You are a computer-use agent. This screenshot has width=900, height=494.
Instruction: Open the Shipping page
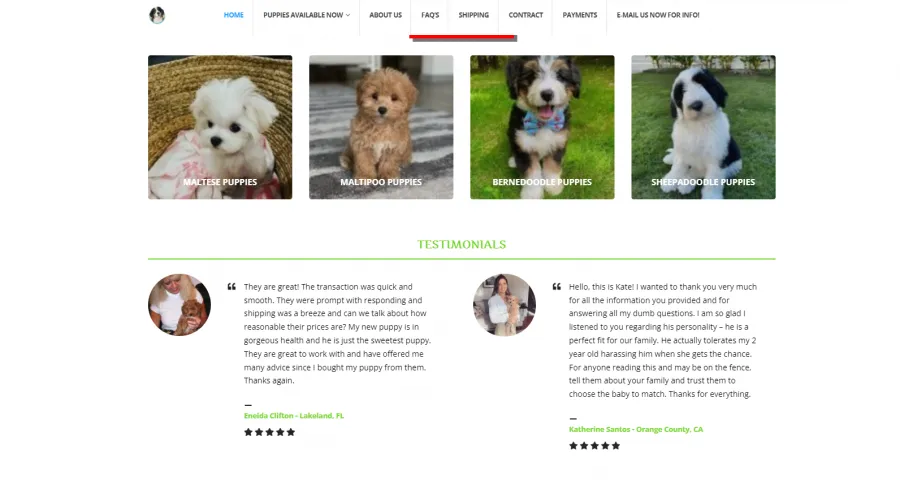tap(474, 15)
